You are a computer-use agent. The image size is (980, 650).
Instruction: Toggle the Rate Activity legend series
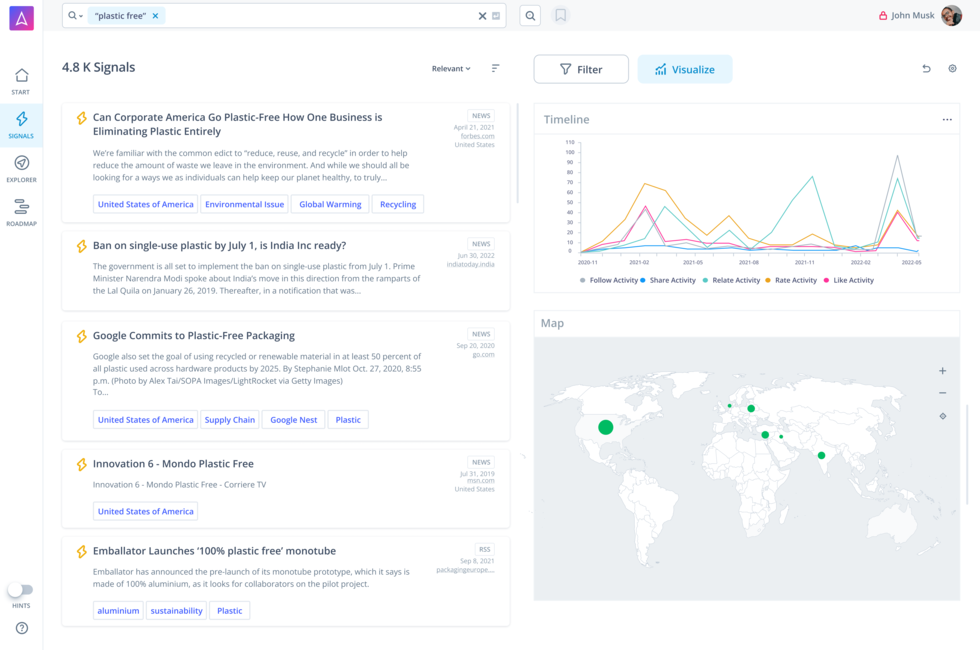click(791, 280)
